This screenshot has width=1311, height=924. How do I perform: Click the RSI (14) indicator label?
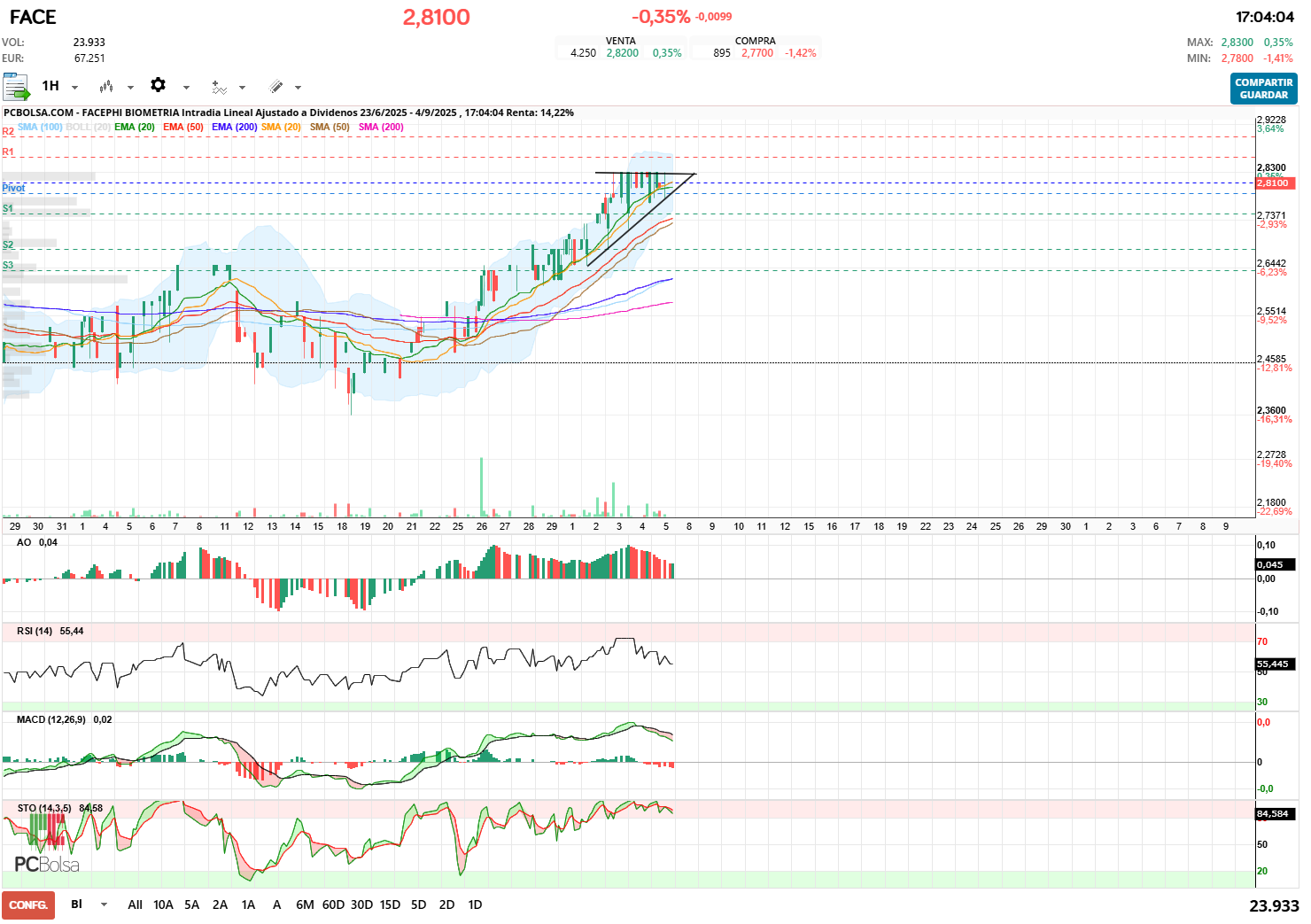35,631
